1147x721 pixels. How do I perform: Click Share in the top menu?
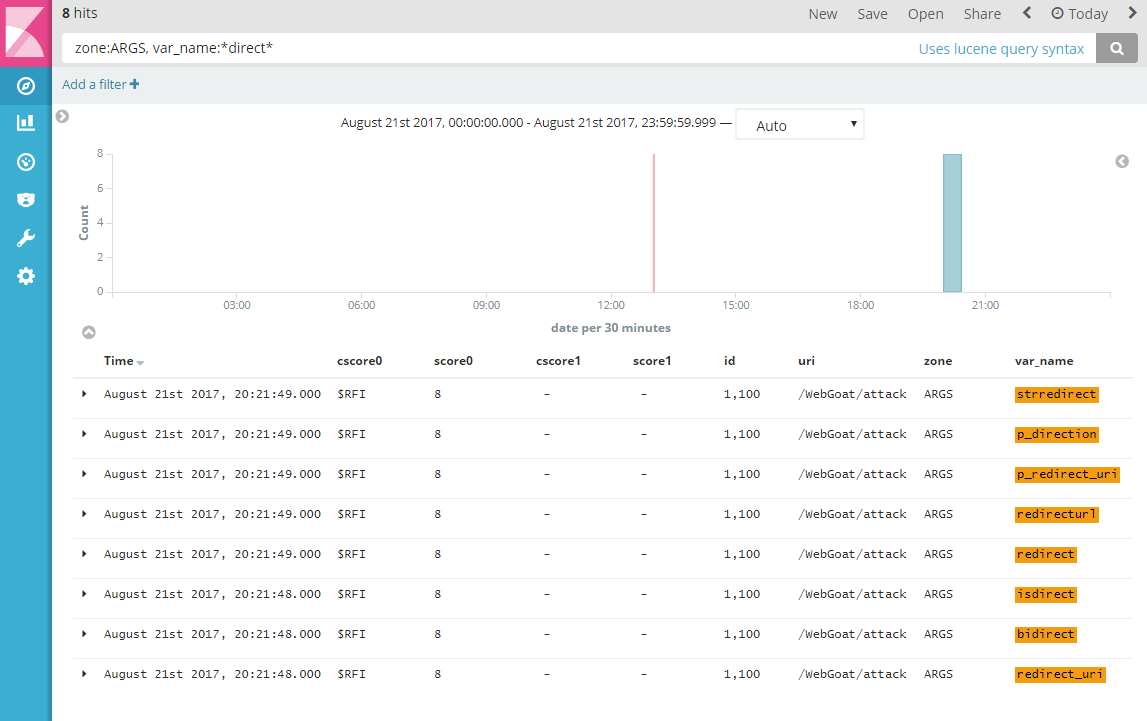(982, 14)
